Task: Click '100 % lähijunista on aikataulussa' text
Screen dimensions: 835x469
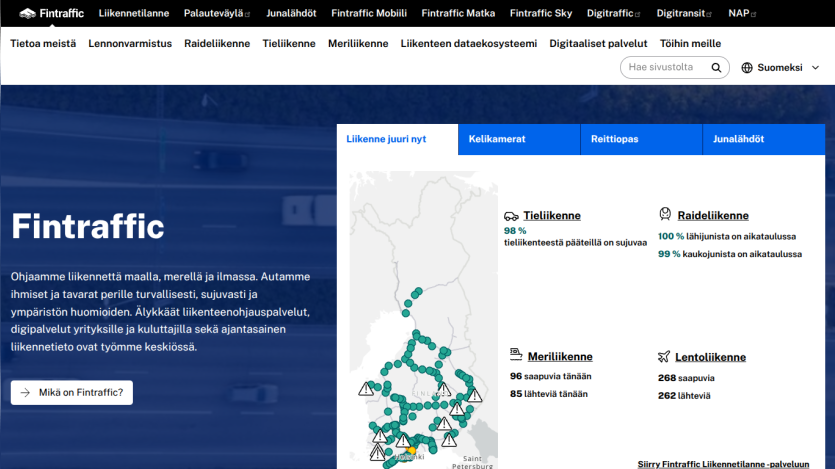Action: tap(727, 236)
